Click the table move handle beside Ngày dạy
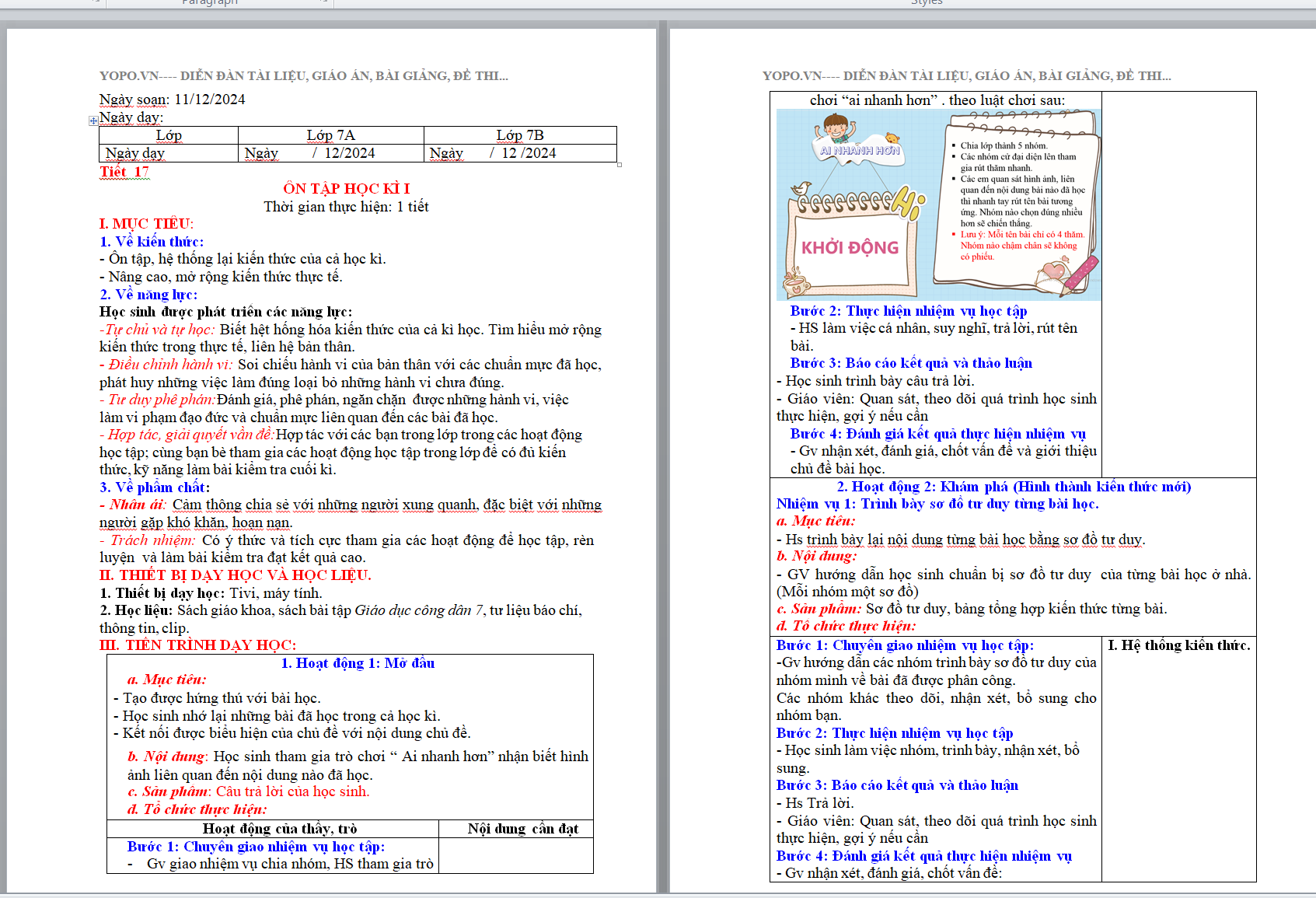This screenshot has height=898, width=1316. point(93,121)
